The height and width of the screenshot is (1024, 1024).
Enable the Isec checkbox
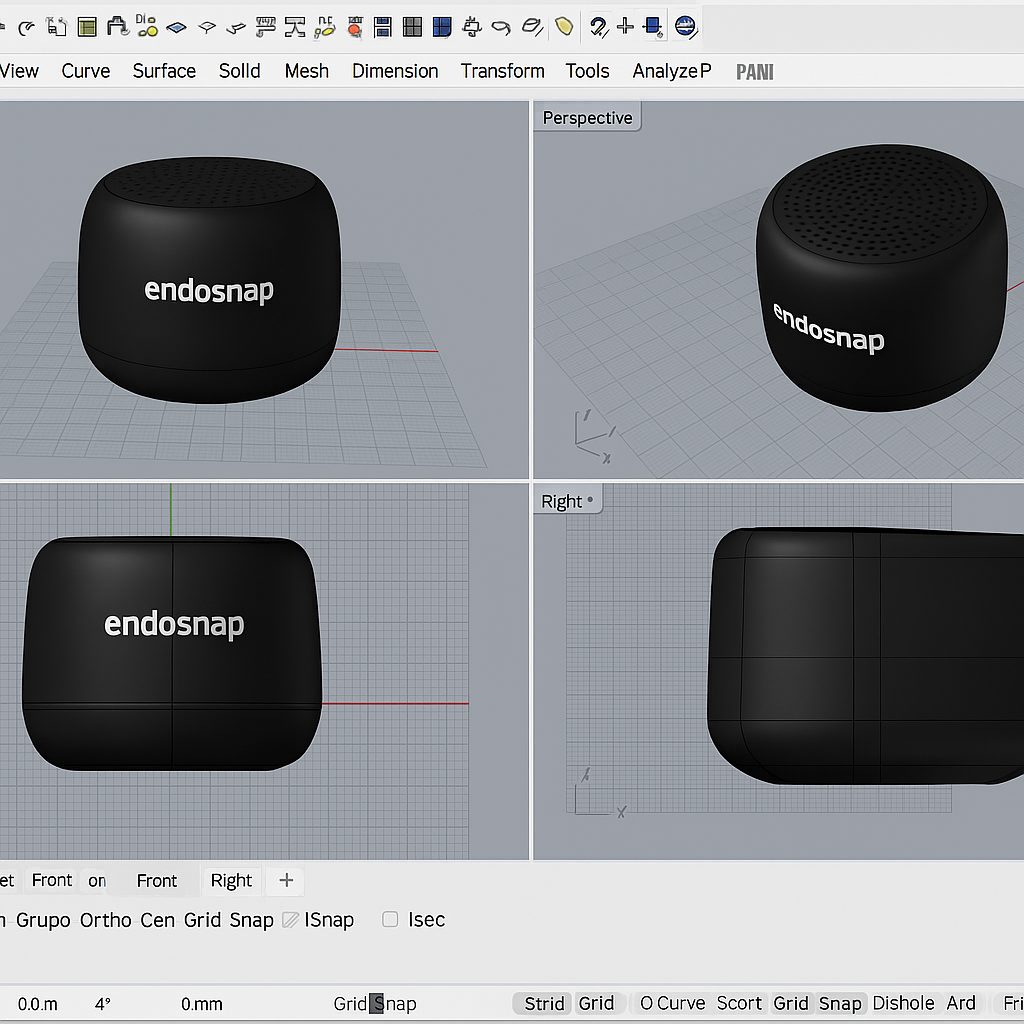pyautogui.click(x=391, y=920)
